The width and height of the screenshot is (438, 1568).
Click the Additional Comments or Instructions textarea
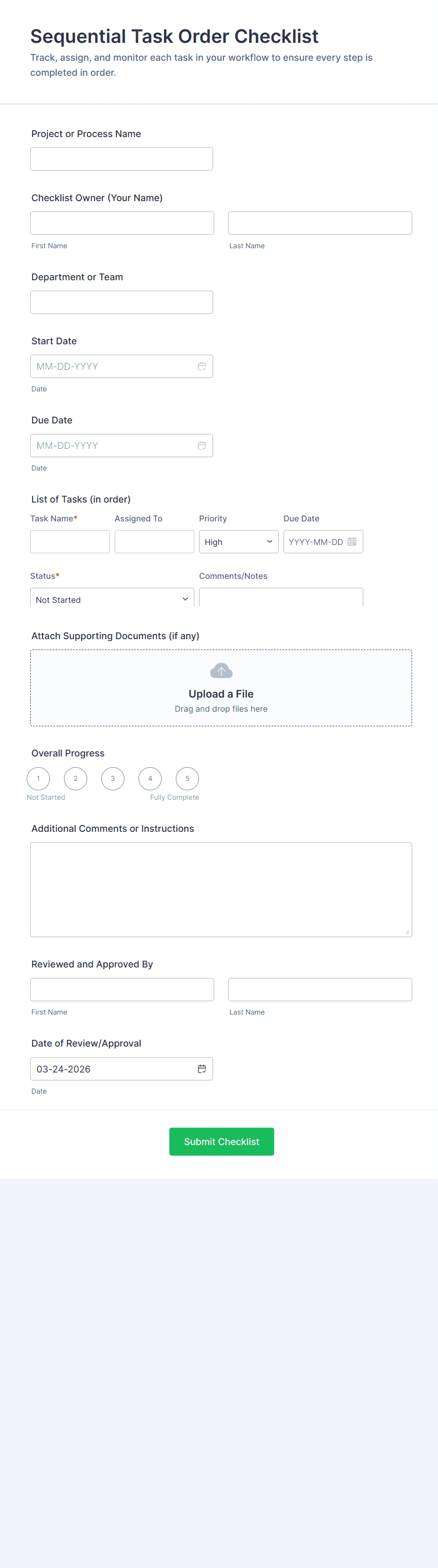[221, 889]
